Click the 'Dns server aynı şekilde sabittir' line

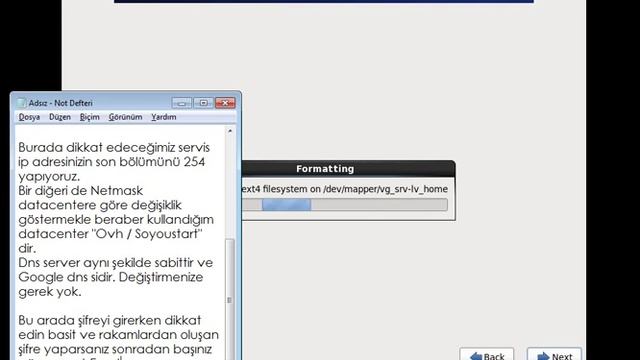(x=116, y=262)
